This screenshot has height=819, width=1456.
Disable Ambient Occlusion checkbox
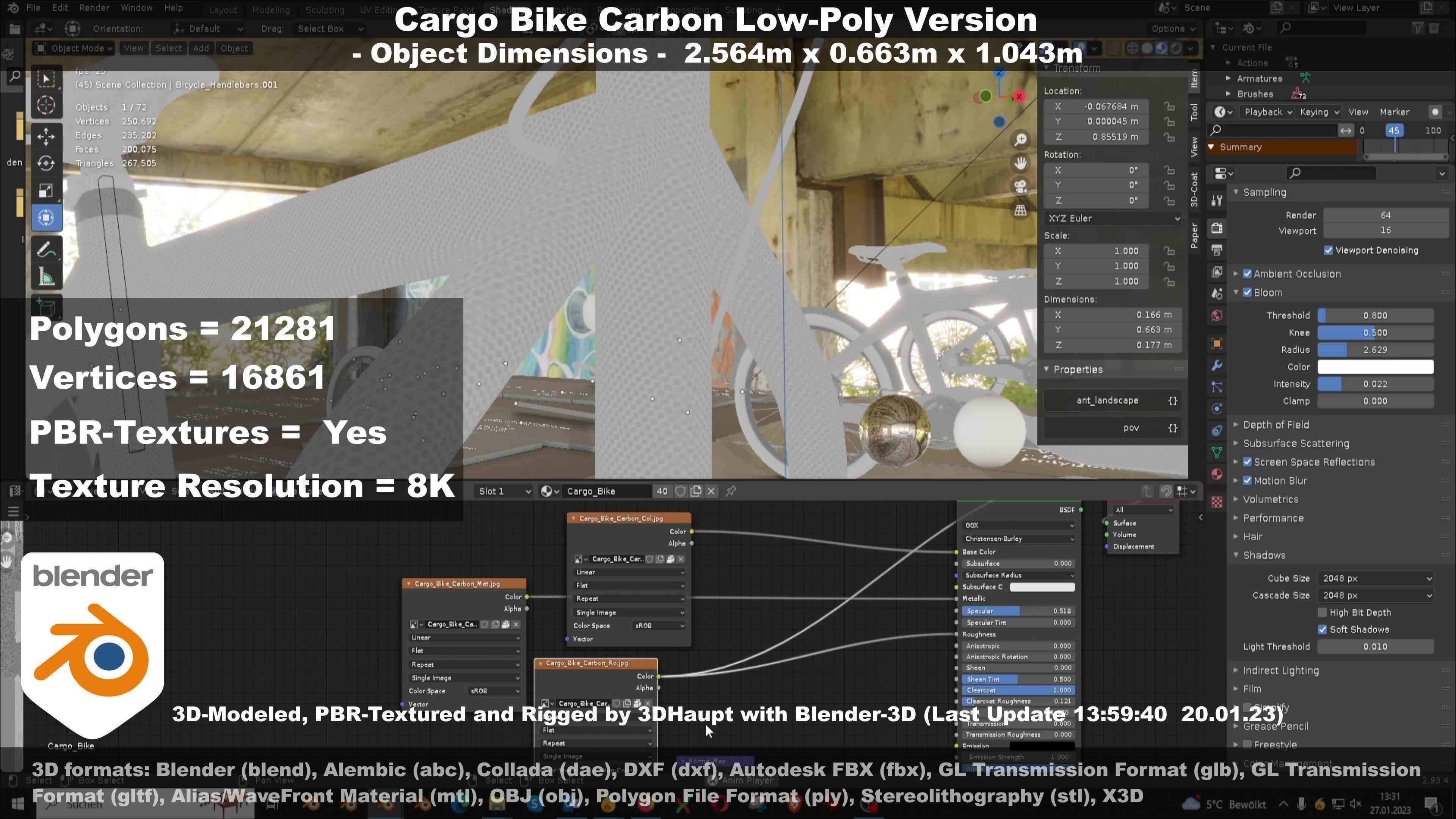[1247, 273]
